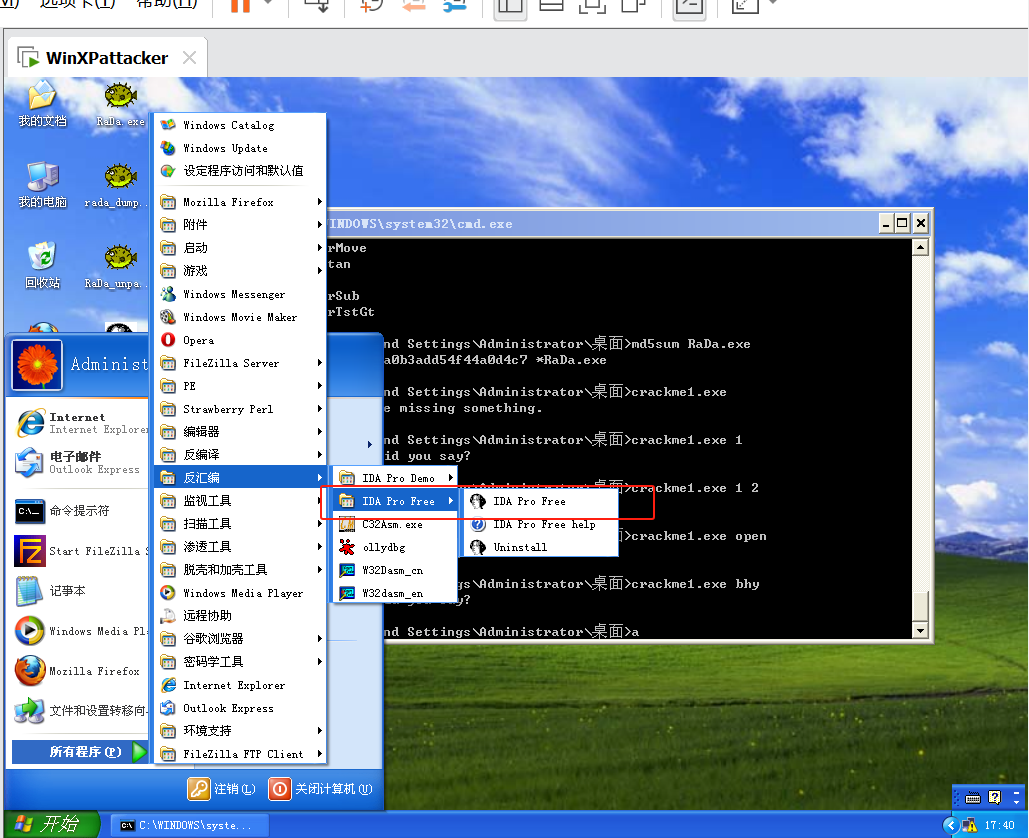Open Windows Update in programs menu
Image resolution: width=1029 pixels, height=838 pixels.
pos(240,148)
